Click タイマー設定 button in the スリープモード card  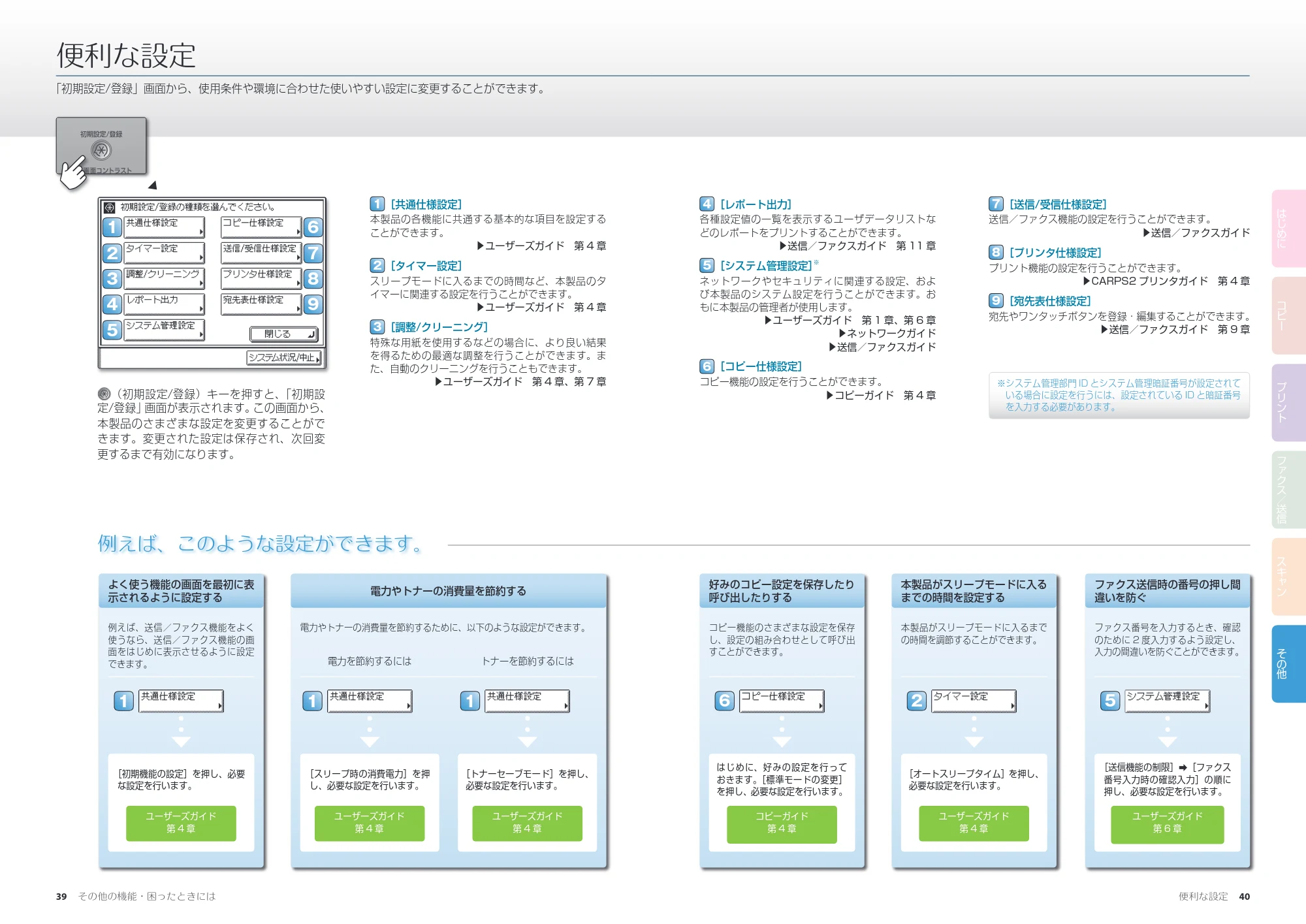point(974,701)
